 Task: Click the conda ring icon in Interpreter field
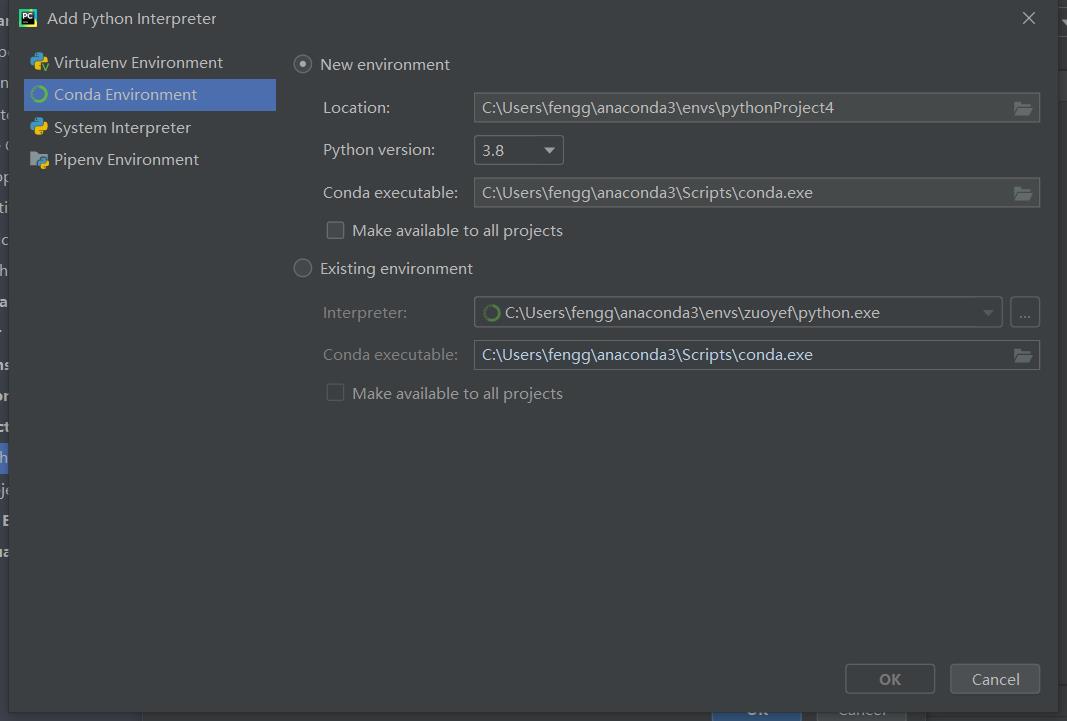(x=491, y=313)
